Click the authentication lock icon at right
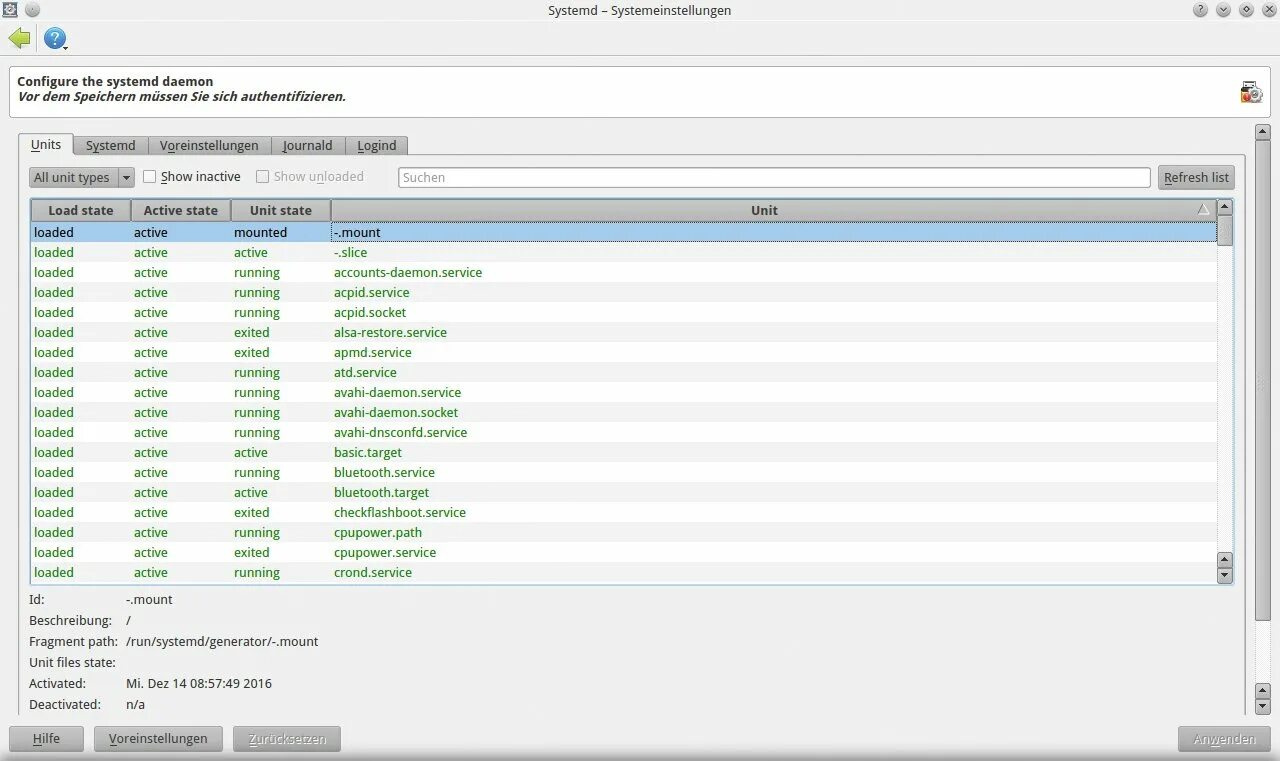The height and width of the screenshot is (761, 1280). tap(1251, 92)
